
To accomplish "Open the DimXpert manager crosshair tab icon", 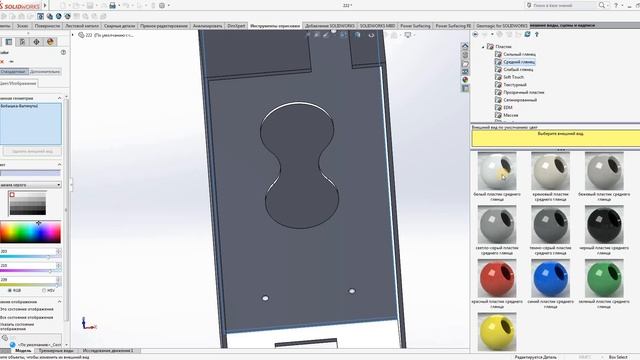I will [x=36, y=42].
